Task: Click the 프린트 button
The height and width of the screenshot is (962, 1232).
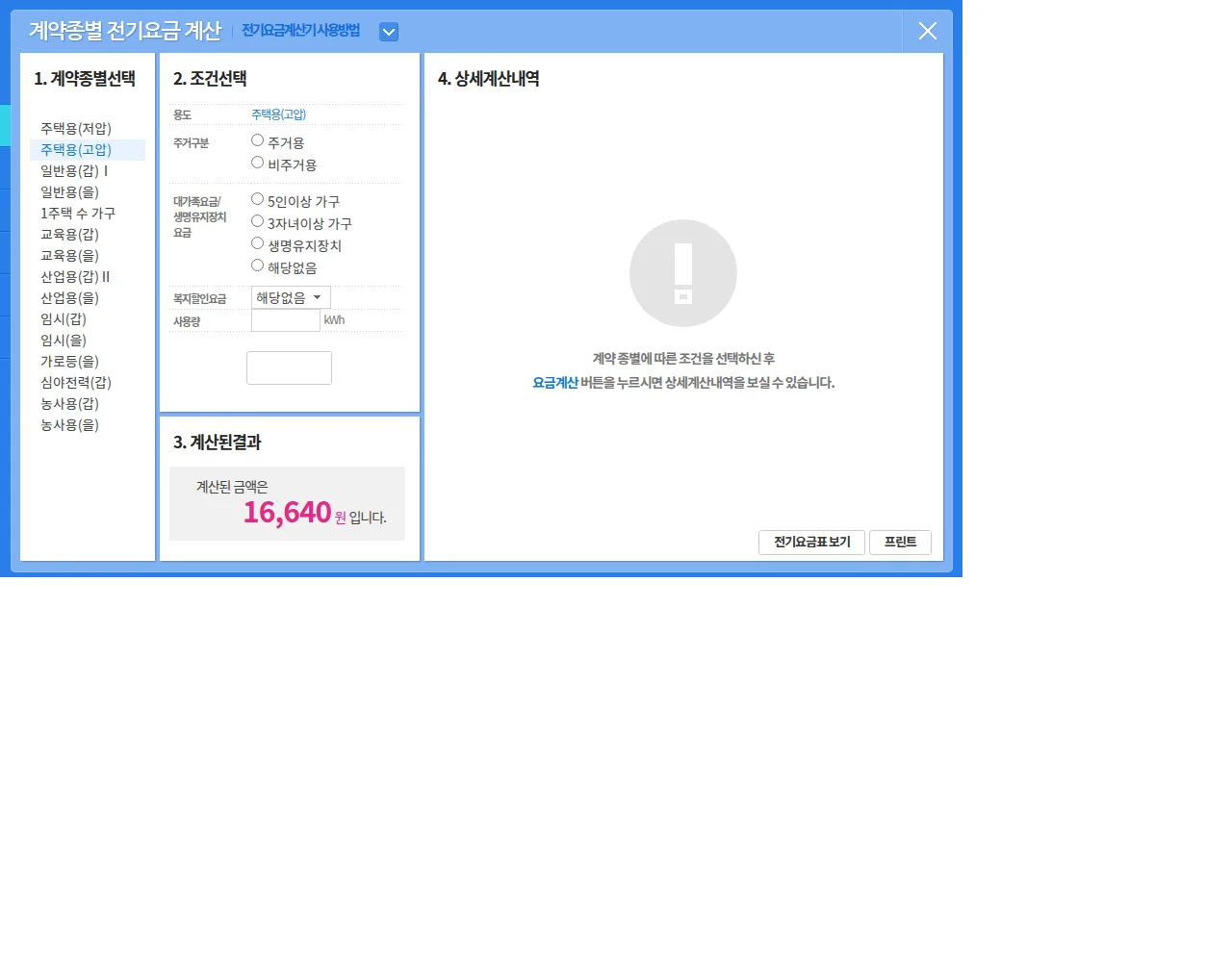Action: pos(900,543)
